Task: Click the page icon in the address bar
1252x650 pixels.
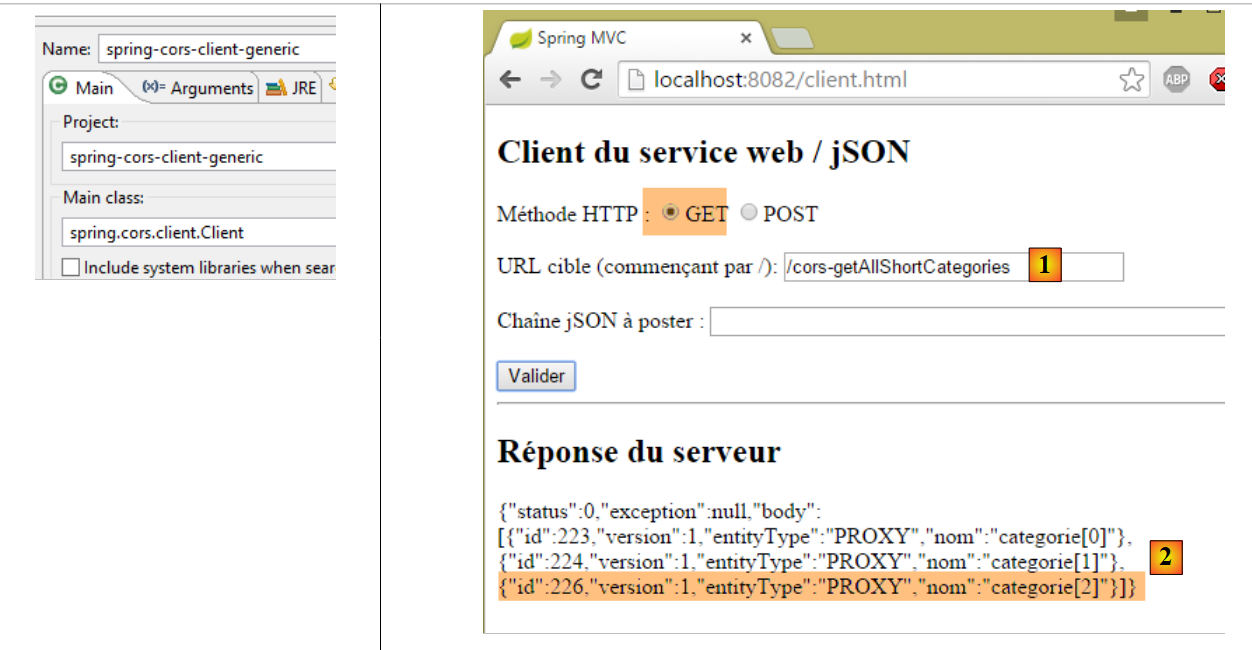Action: (636, 80)
